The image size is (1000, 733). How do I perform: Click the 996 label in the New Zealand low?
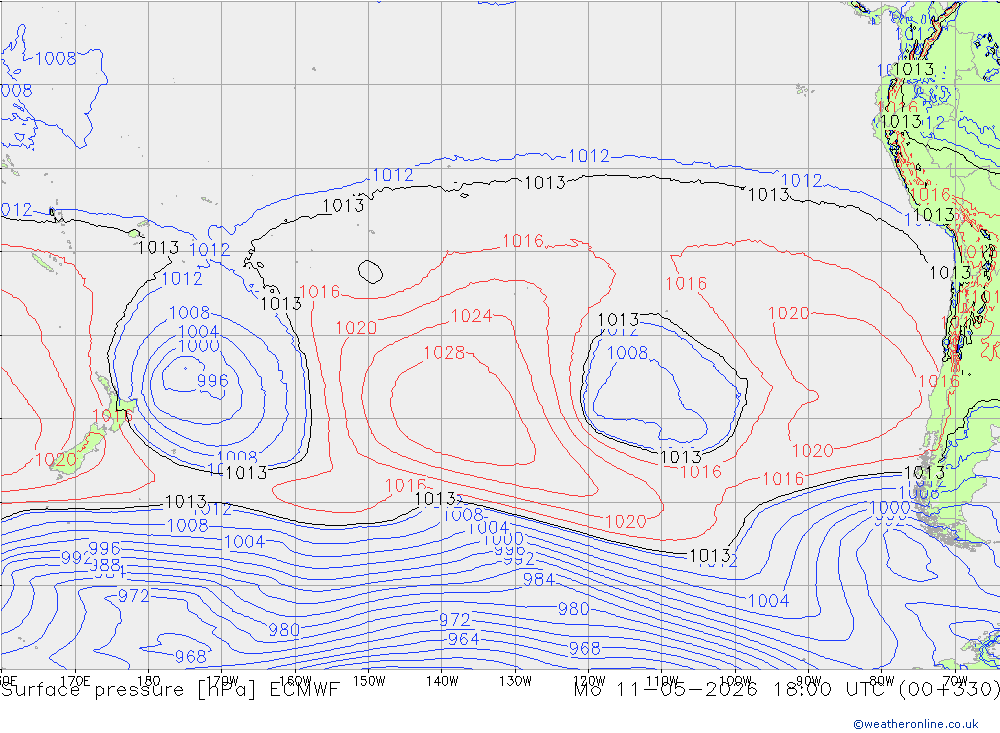[212, 381]
